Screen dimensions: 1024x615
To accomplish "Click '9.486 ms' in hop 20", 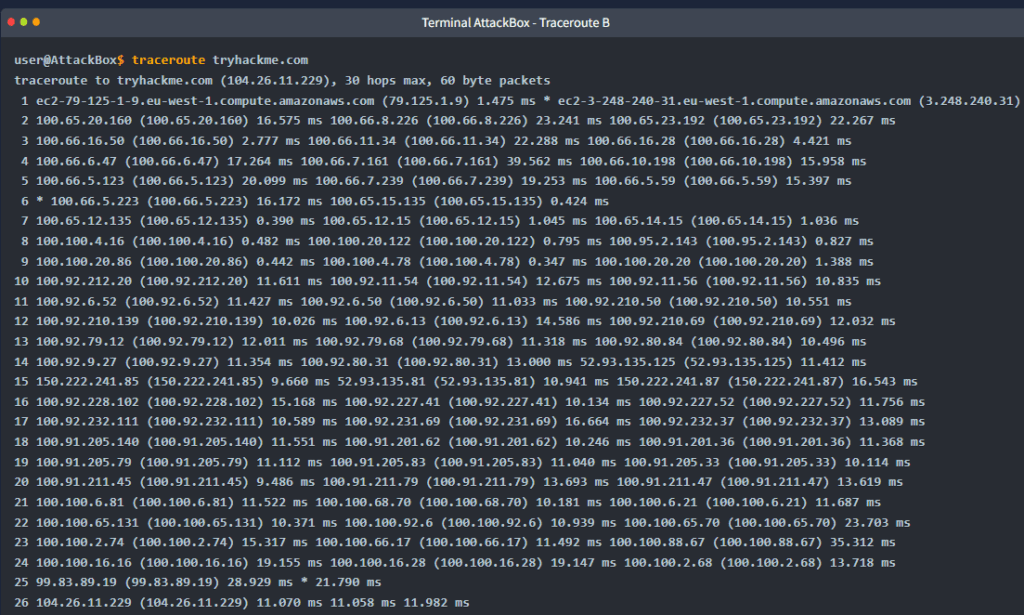I will [285, 482].
